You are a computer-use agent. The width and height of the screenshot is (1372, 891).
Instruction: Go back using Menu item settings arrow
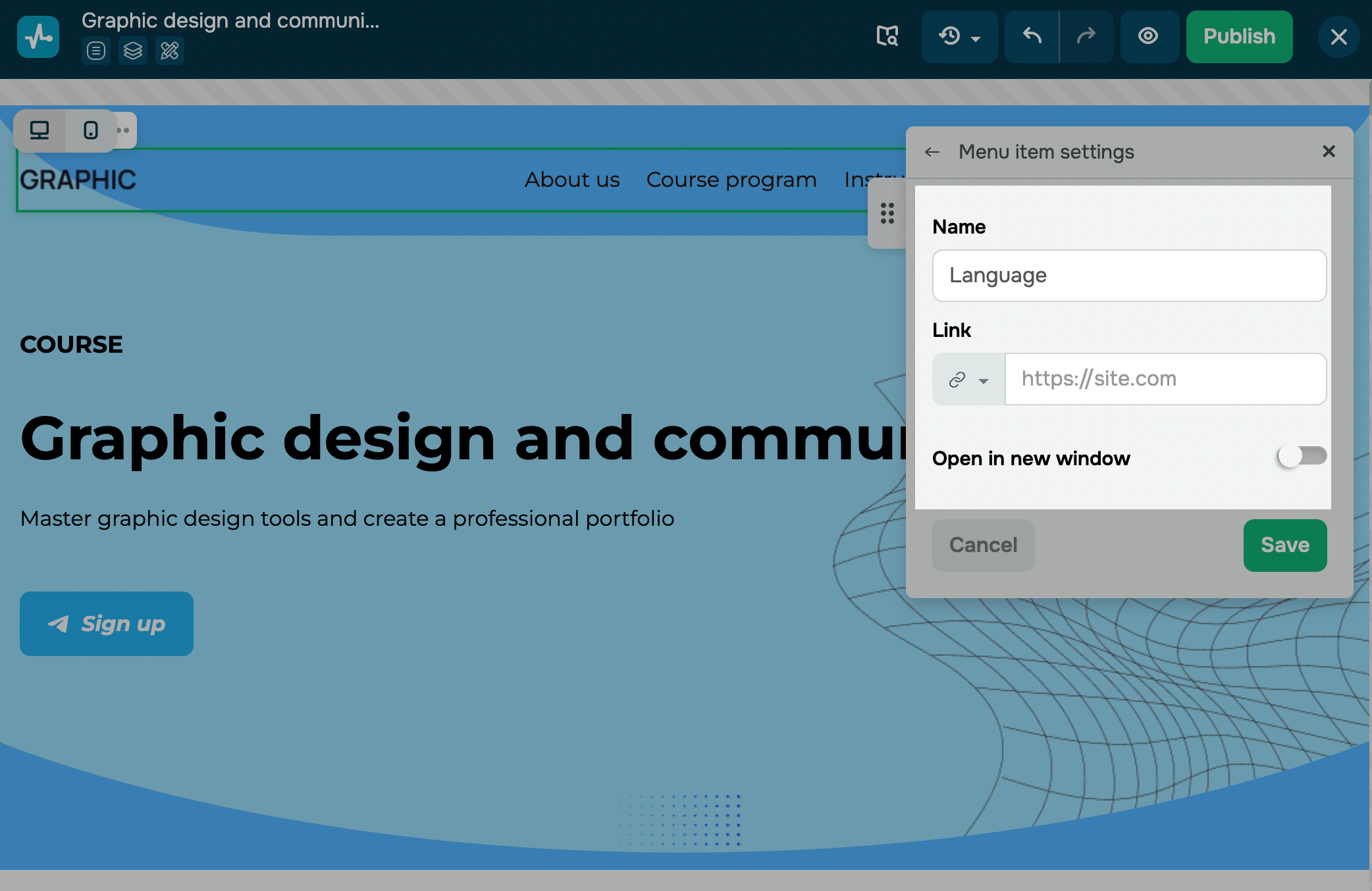coord(932,152)
